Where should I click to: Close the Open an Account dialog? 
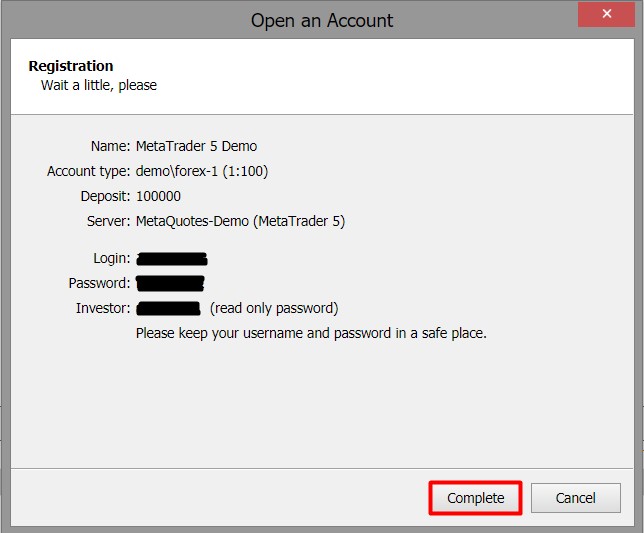coord(606,14)
